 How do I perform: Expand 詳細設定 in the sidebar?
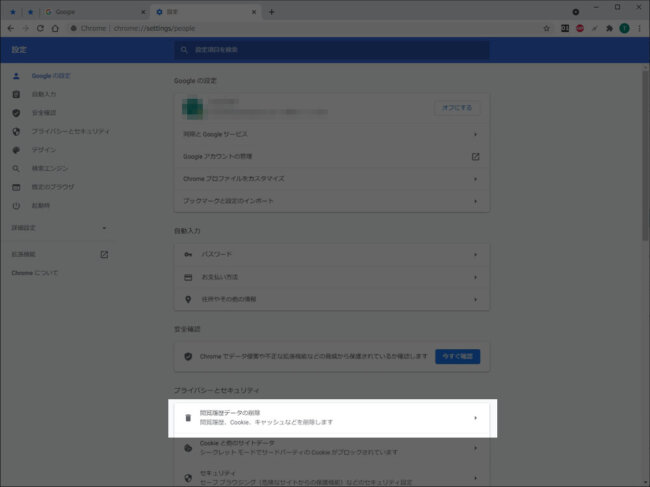click(x=59, y=228)
